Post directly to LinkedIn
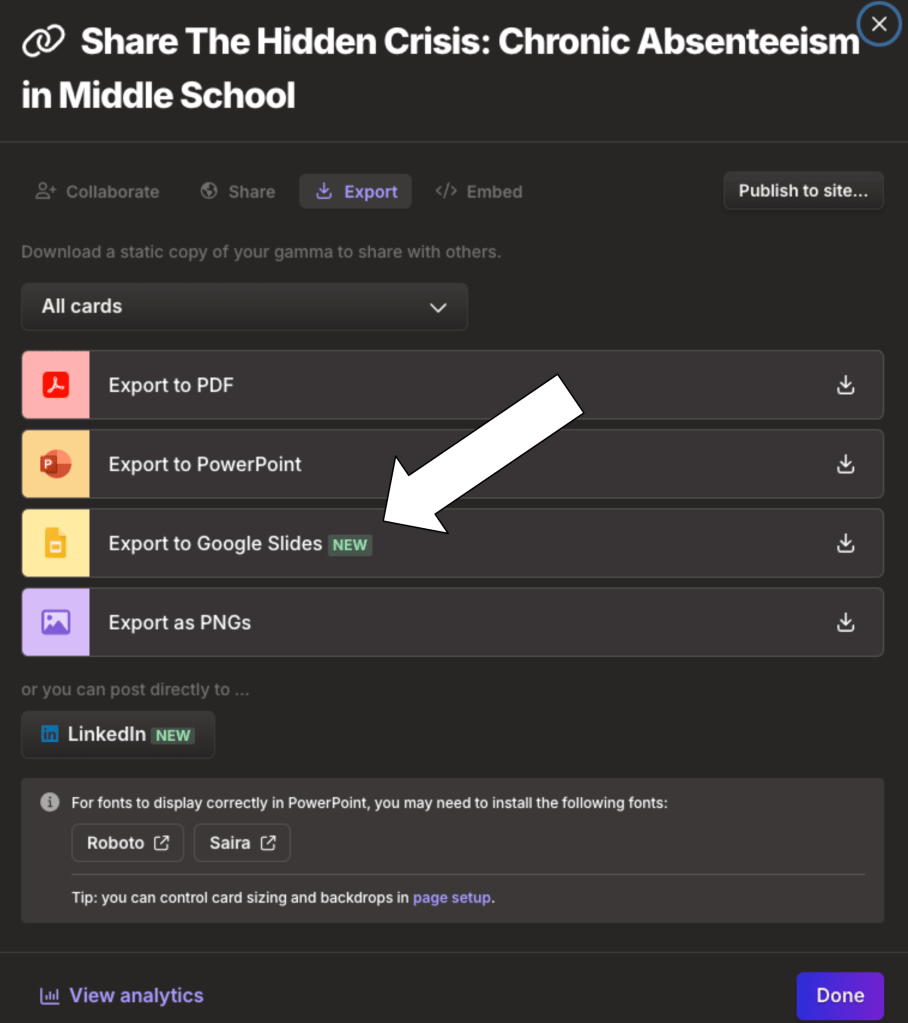908x1023 pixels. point(118,735)
